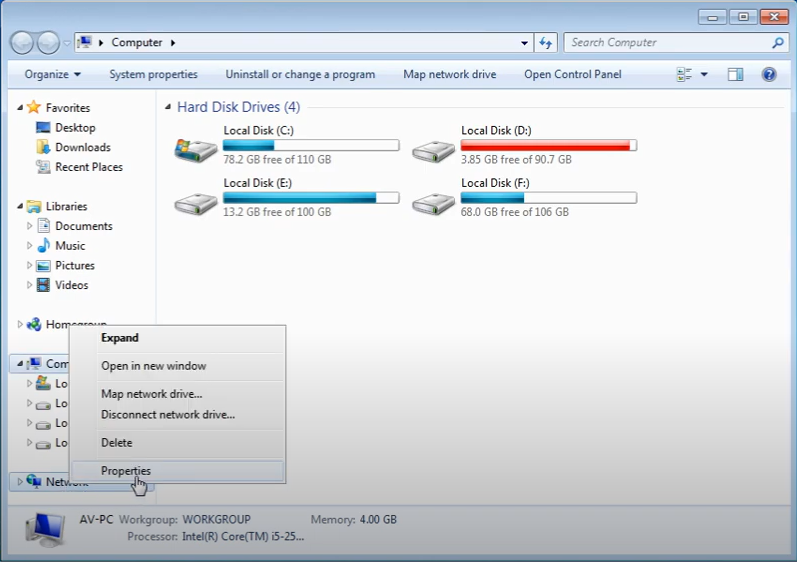Viewport: 797px width, 562px height.
Task: Select Map network drive... in context menu
Action: pos(151,394)
